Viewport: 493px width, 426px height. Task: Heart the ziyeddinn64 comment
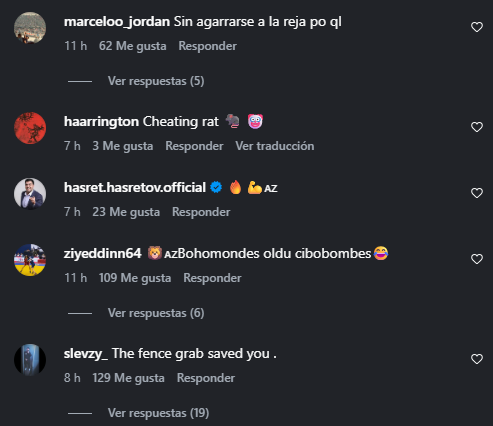coord(477,259)
